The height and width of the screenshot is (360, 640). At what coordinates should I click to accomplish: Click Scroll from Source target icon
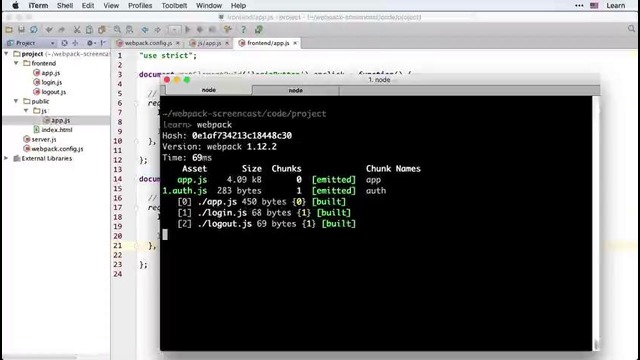click(x=64, y=43)
